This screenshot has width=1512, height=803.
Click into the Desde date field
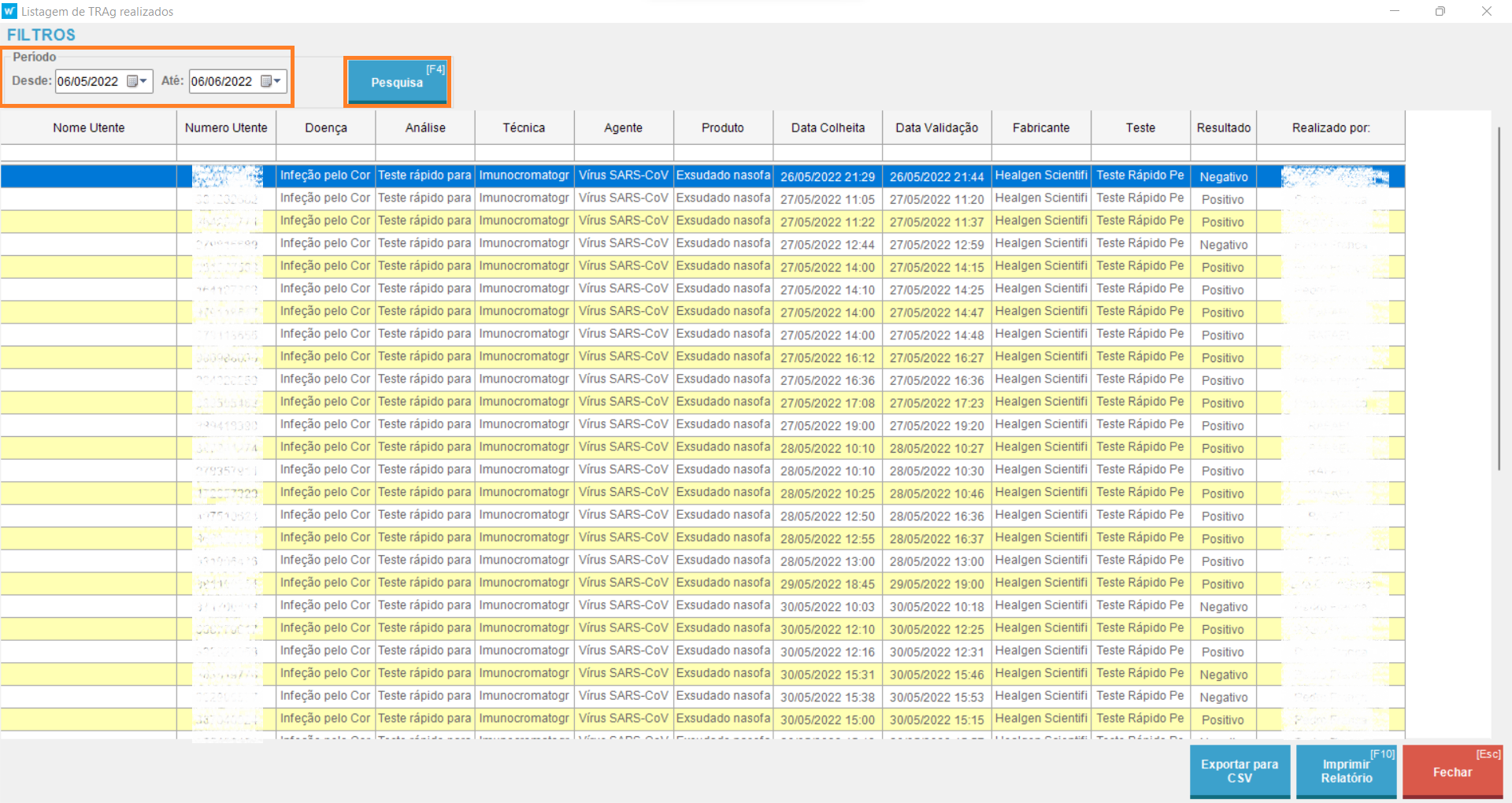88,81
